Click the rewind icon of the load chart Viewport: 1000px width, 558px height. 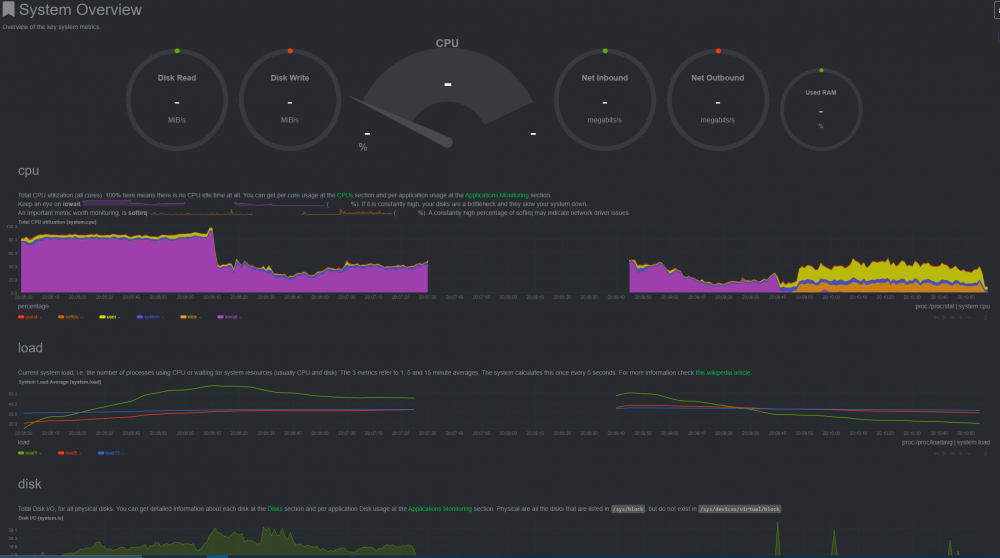937,453
